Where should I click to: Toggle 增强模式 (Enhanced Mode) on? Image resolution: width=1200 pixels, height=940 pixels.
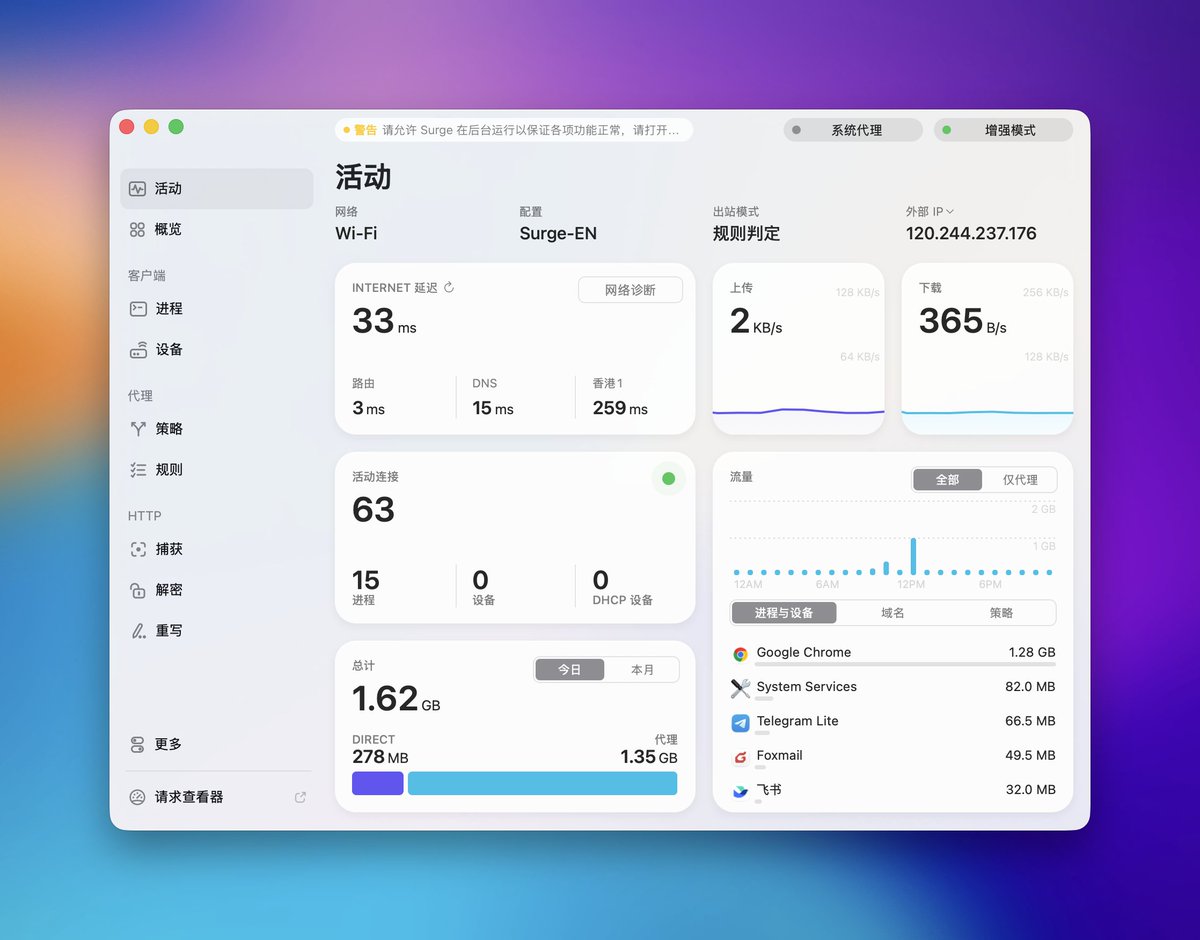coord(1003,129)
